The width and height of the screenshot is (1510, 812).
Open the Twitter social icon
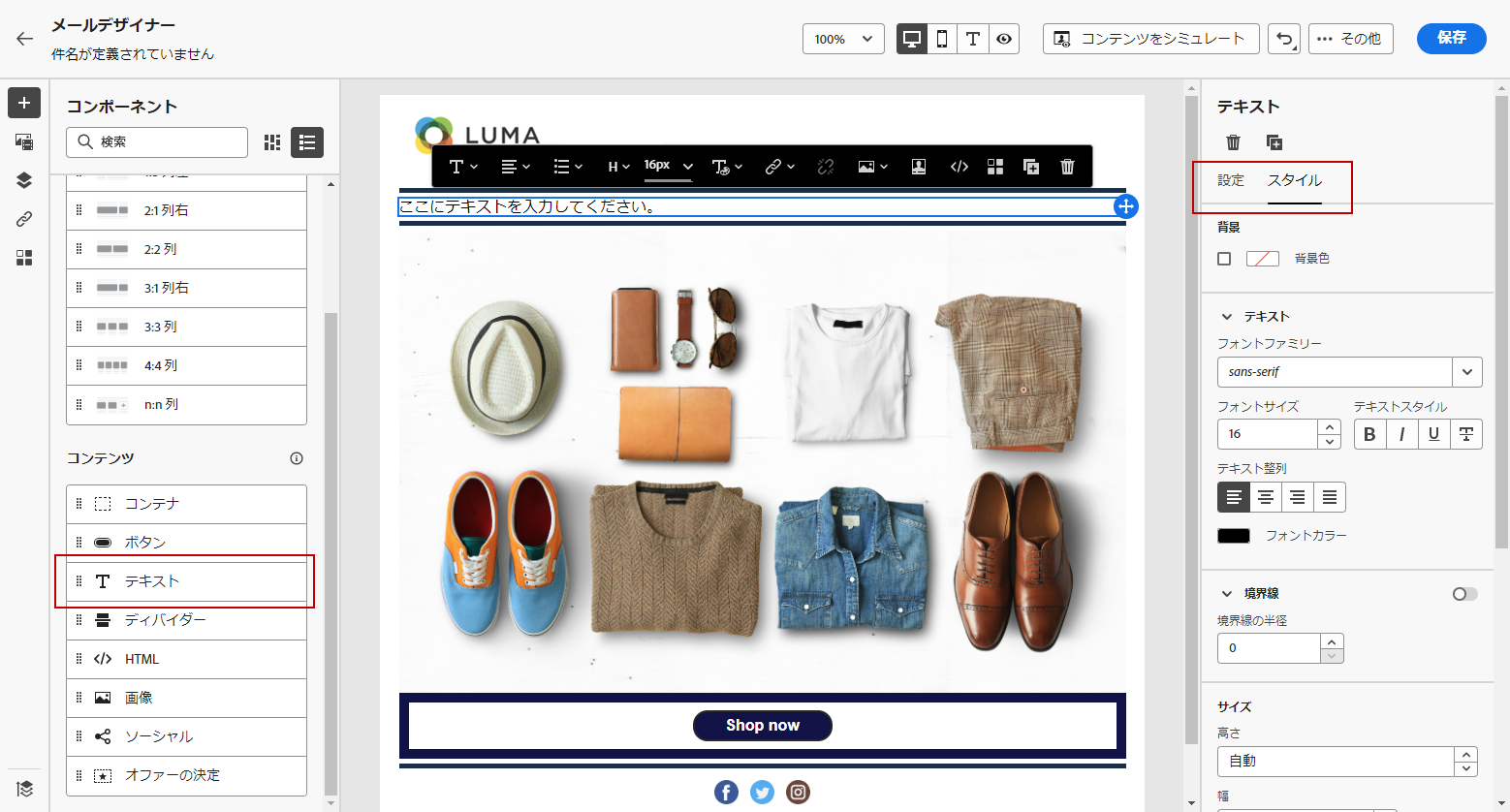pyautogui.click(x=762, y=793)
